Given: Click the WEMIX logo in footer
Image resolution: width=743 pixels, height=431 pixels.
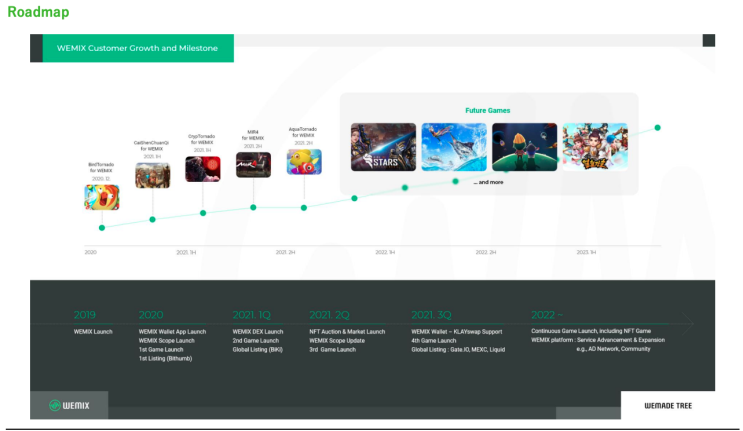Looking at the screenshot, I should click(x=69, y=405).
